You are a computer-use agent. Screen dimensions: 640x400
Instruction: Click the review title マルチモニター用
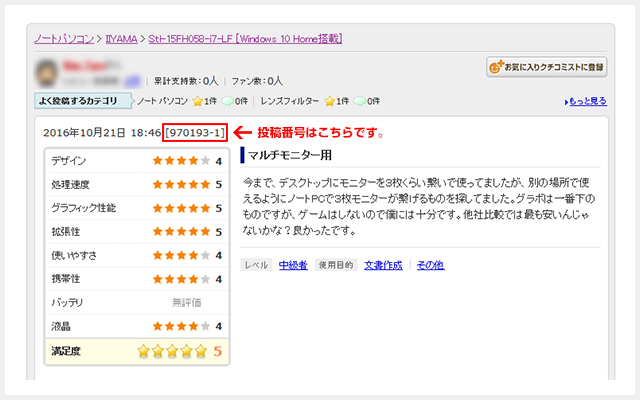pyautogui.click(x=290, y=155)
